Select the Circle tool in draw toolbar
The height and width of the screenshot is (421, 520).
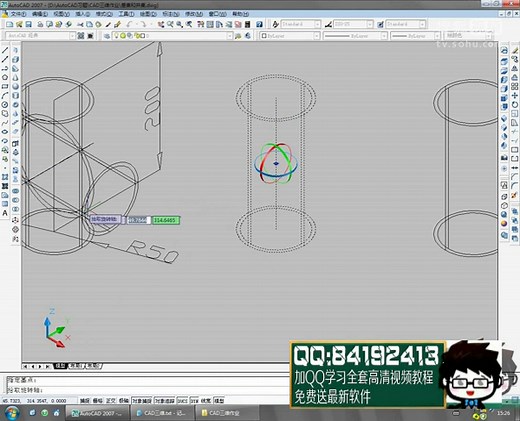click(5, 105)
